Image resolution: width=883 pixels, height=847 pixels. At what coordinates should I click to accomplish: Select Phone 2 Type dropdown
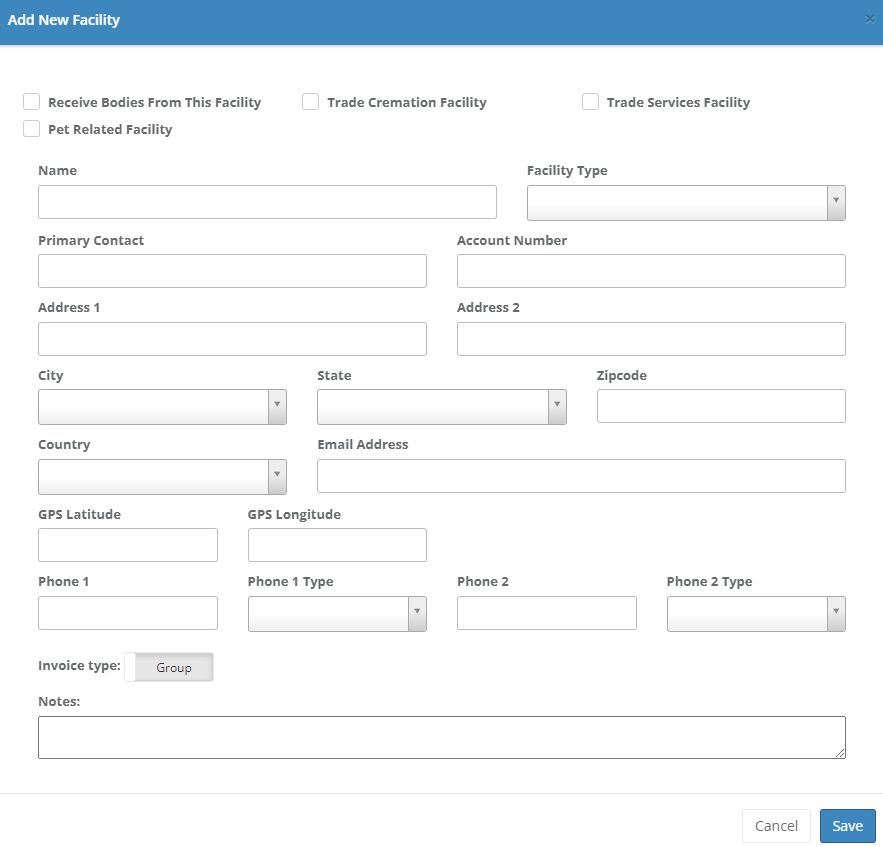756,613
